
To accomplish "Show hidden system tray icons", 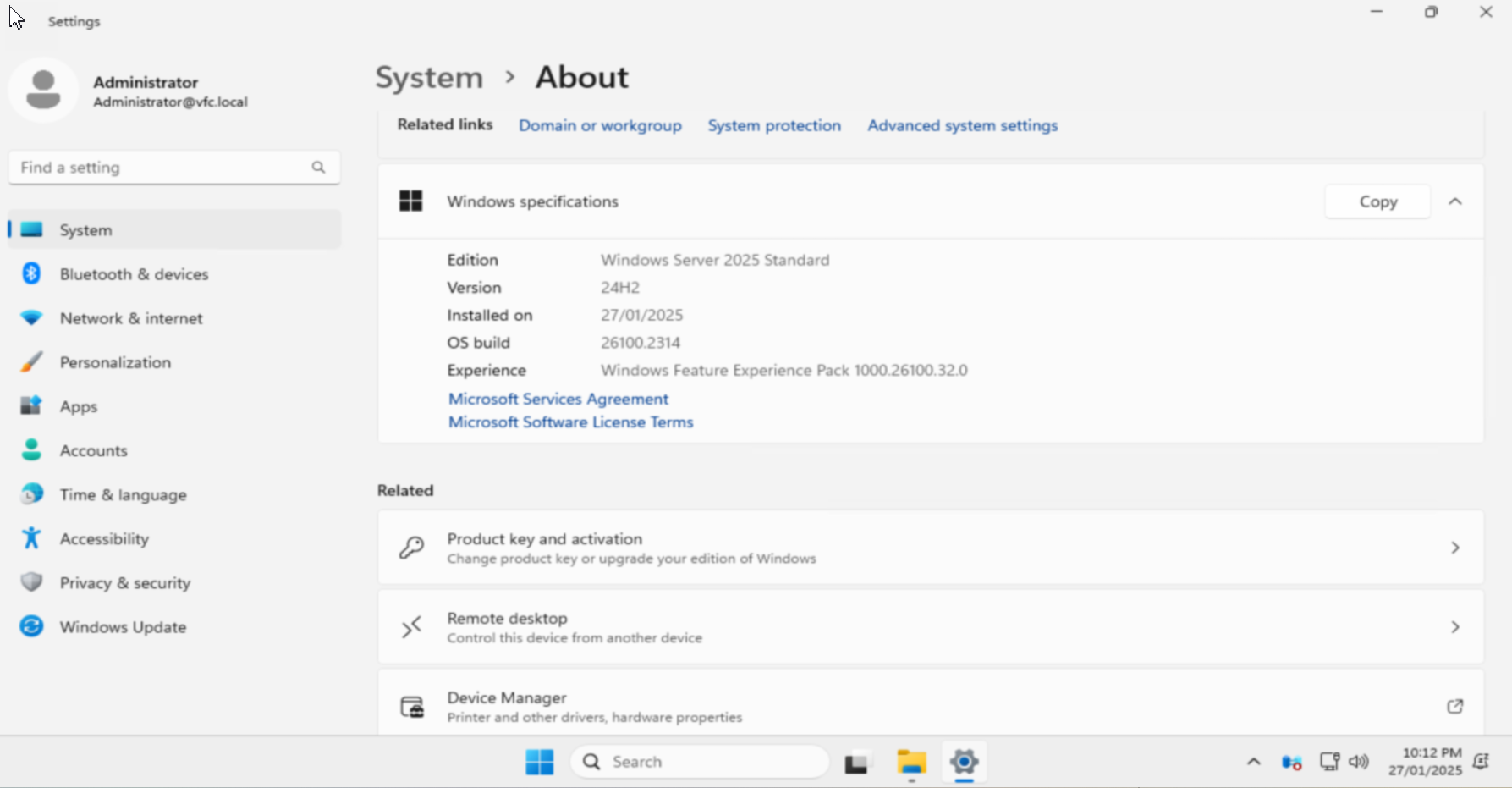I will click(x=1253, y=762).
